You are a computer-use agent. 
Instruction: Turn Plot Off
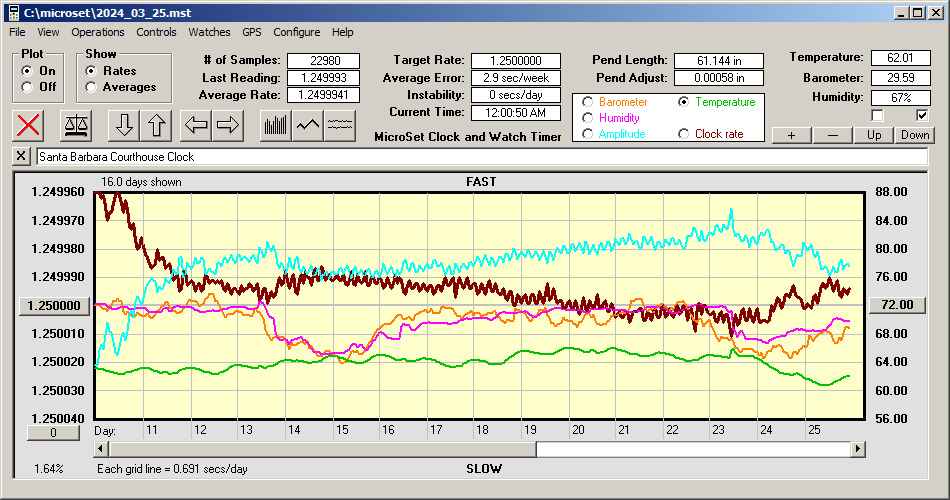(x=27, y=87)
